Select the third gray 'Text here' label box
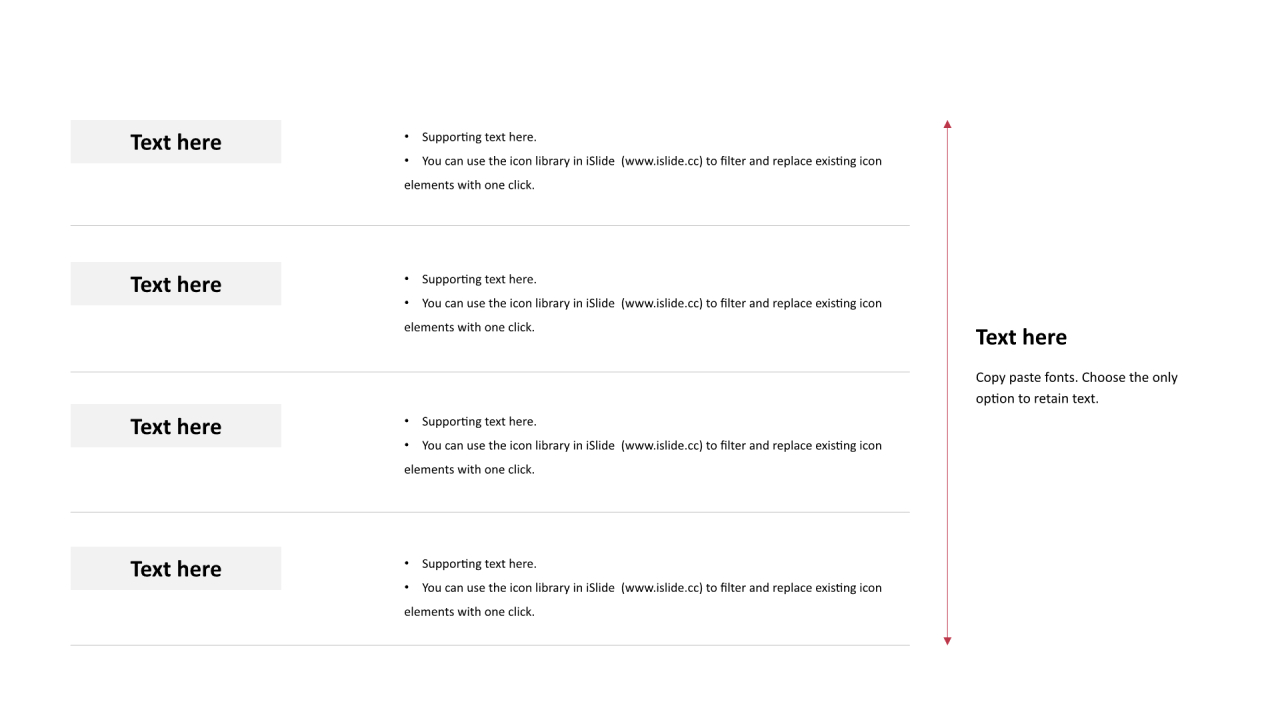 [x=176, y=426]
